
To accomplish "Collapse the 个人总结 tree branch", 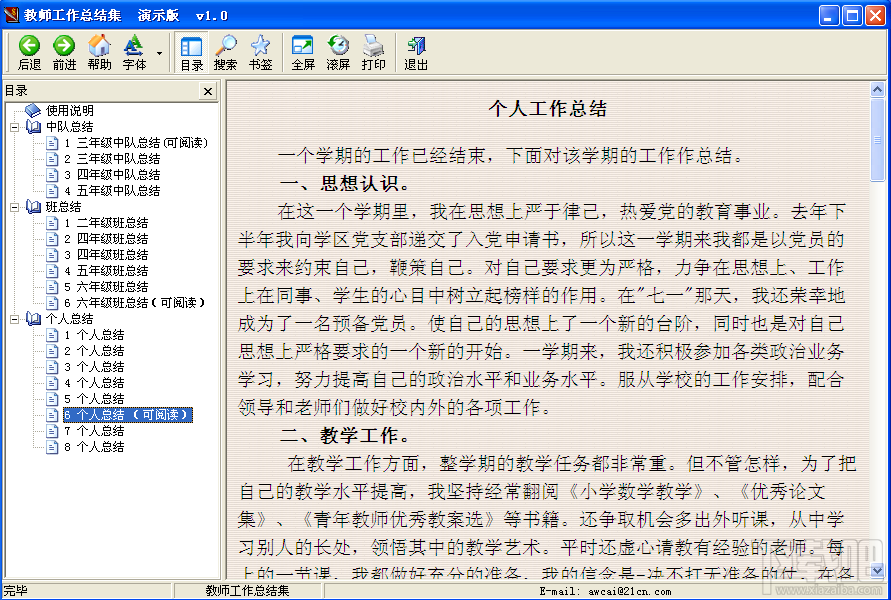I will pos(14,319).
